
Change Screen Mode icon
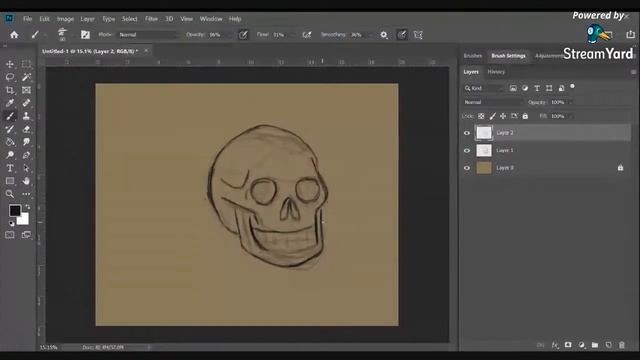(x=26, y=235)
